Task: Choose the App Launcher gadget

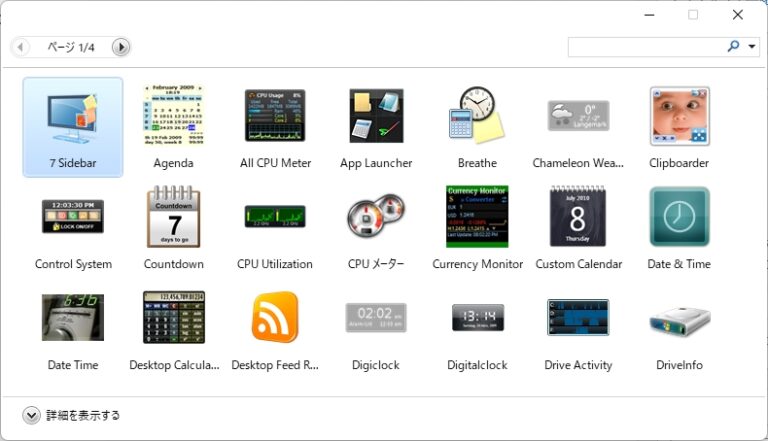Action: 376,116
